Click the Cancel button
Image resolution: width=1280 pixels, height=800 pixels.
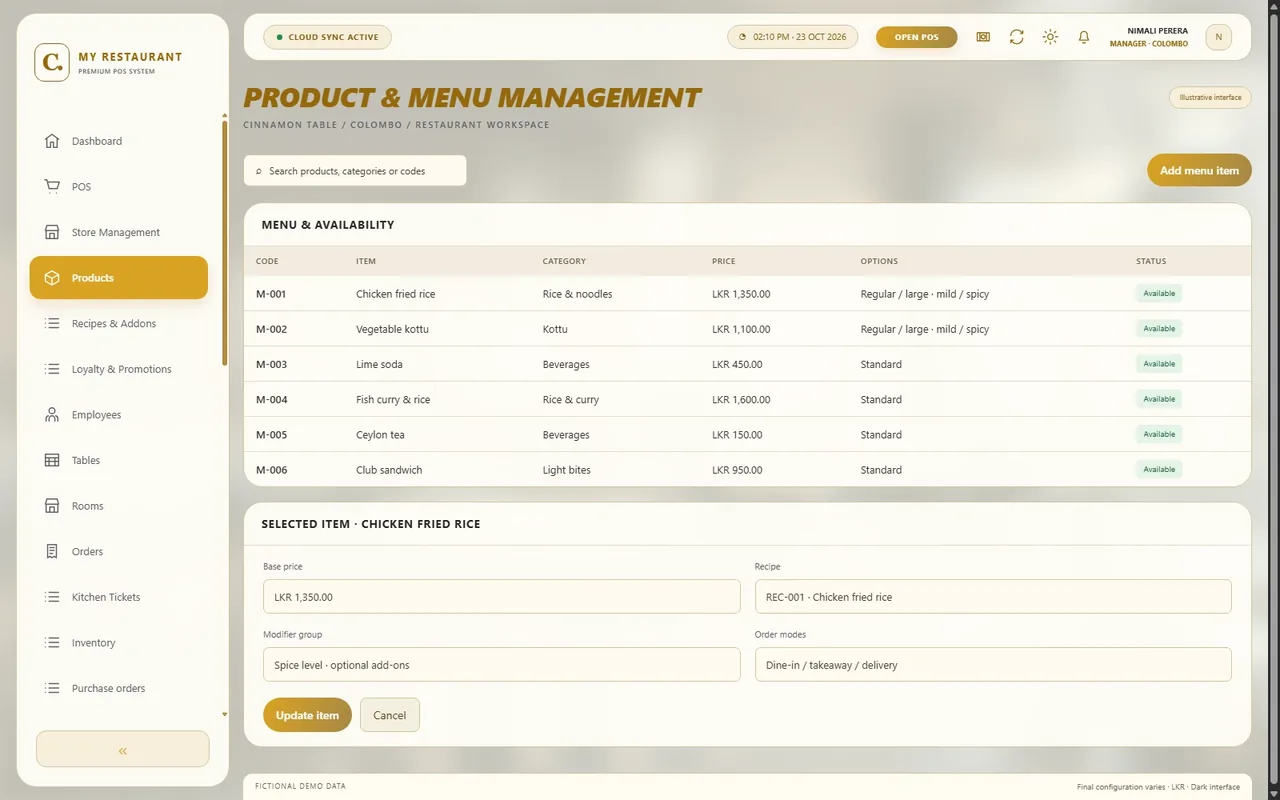tap(390, 715)
